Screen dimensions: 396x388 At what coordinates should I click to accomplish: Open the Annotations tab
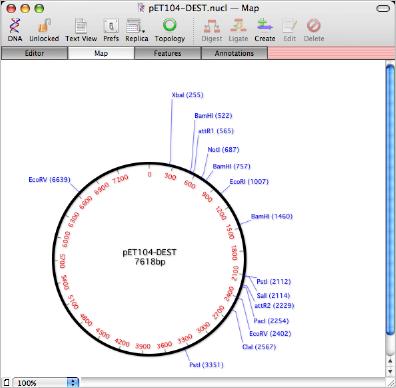point(234,53)
